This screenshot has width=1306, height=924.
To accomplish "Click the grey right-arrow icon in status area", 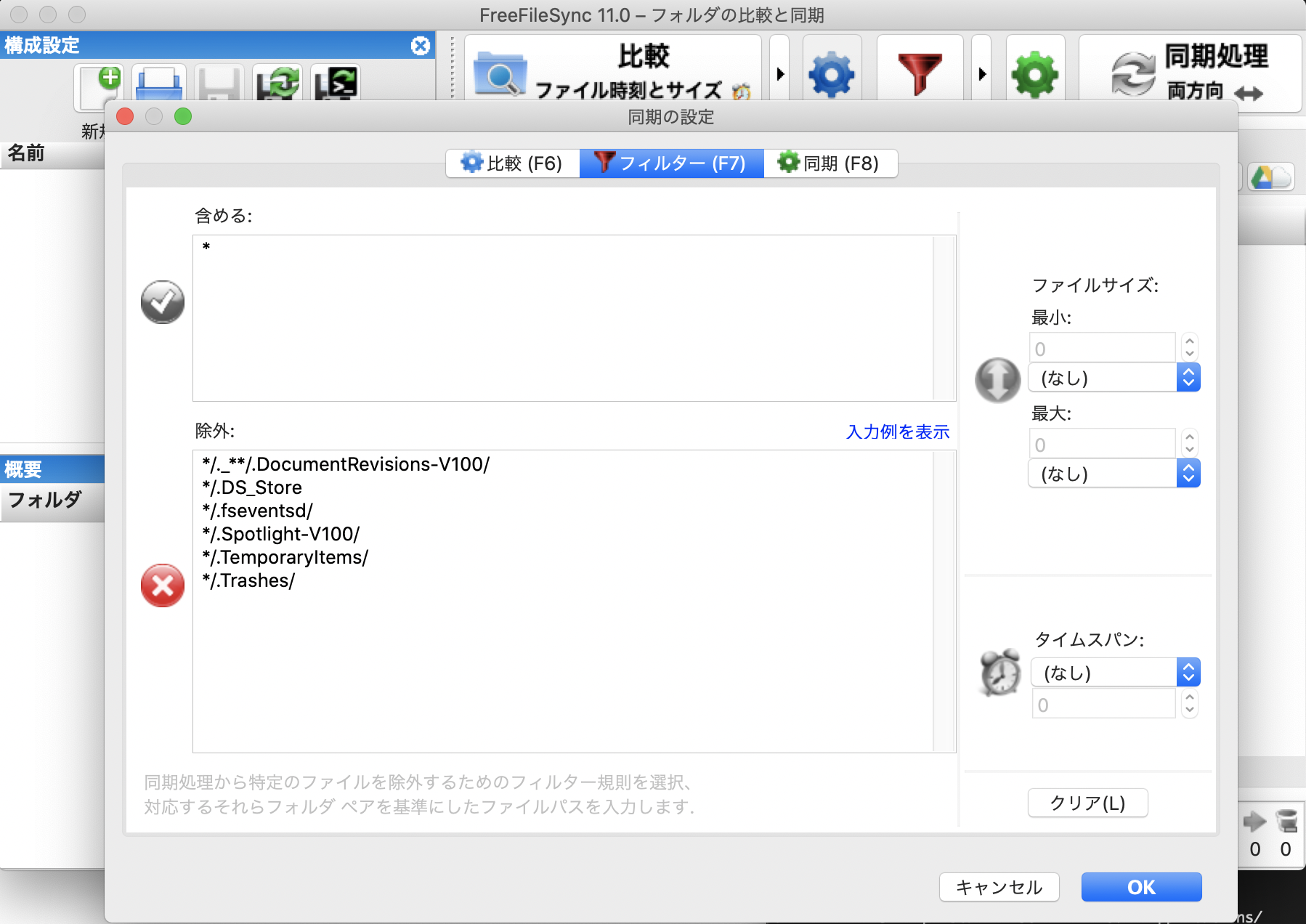I will (1254, 822).
